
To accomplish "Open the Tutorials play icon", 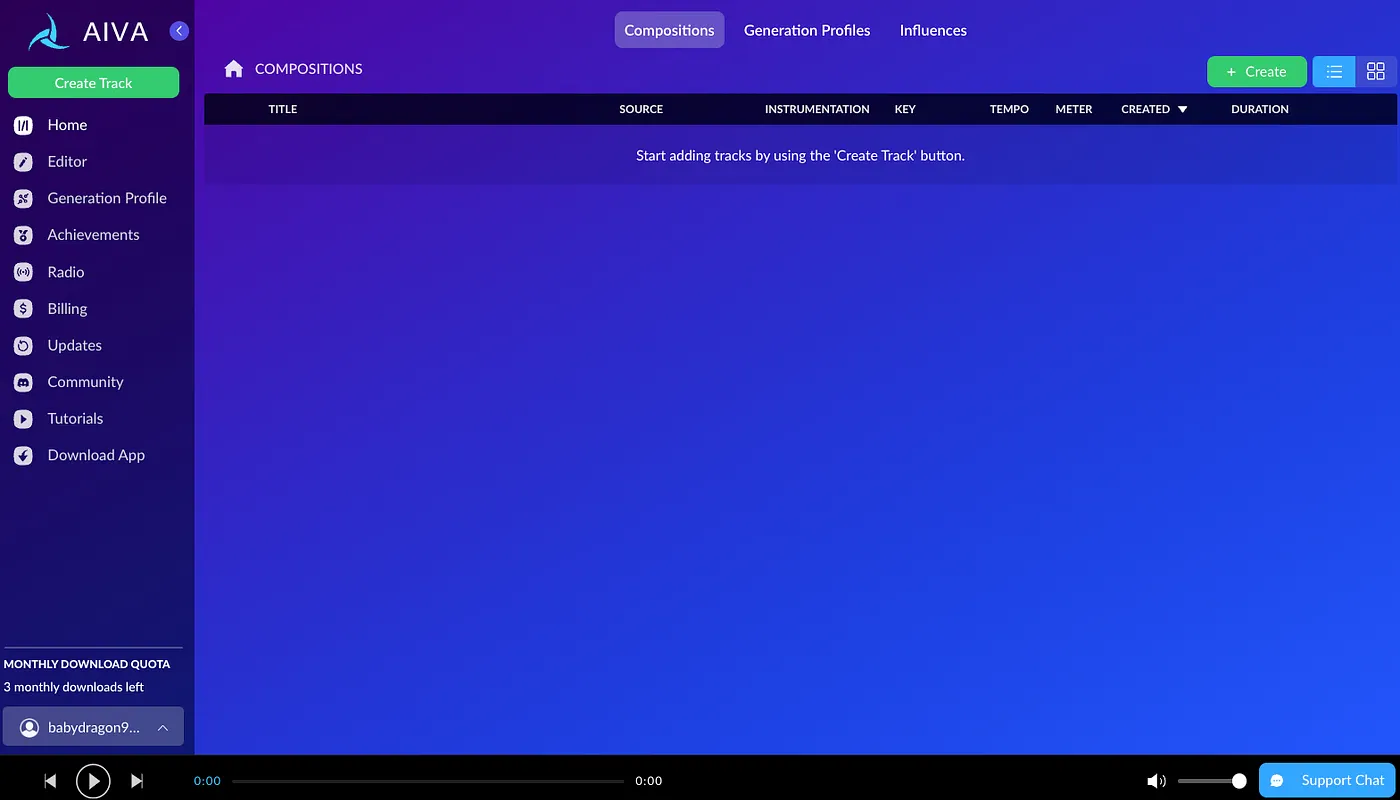I will coord(24,419).
